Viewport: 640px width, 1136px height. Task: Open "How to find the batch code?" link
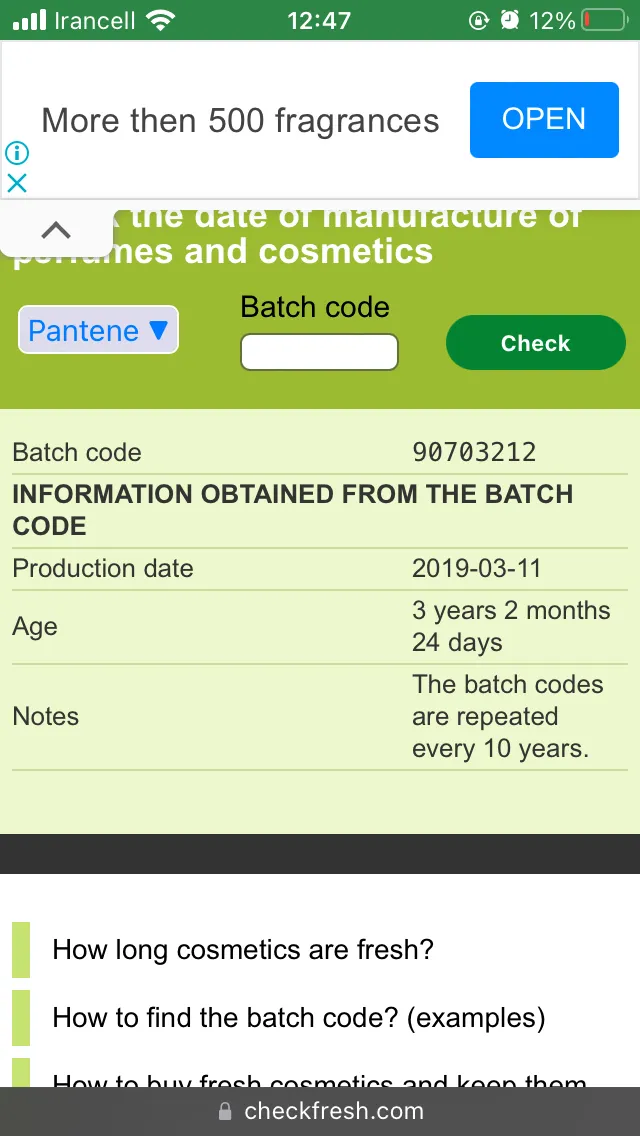299,1017
